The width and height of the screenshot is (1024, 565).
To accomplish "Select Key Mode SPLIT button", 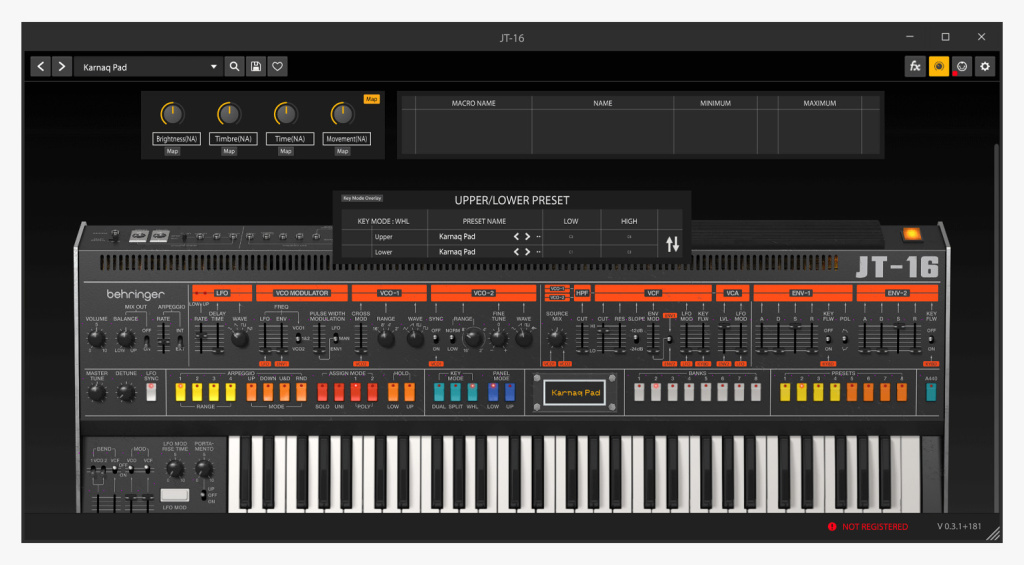I will pos(455,392).
